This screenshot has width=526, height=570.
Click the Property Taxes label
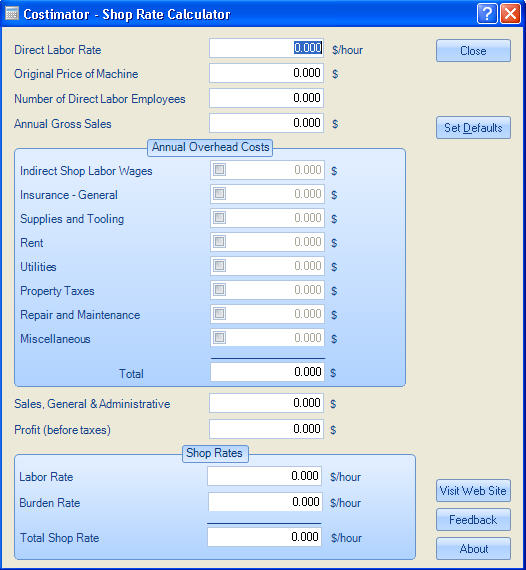57,291
